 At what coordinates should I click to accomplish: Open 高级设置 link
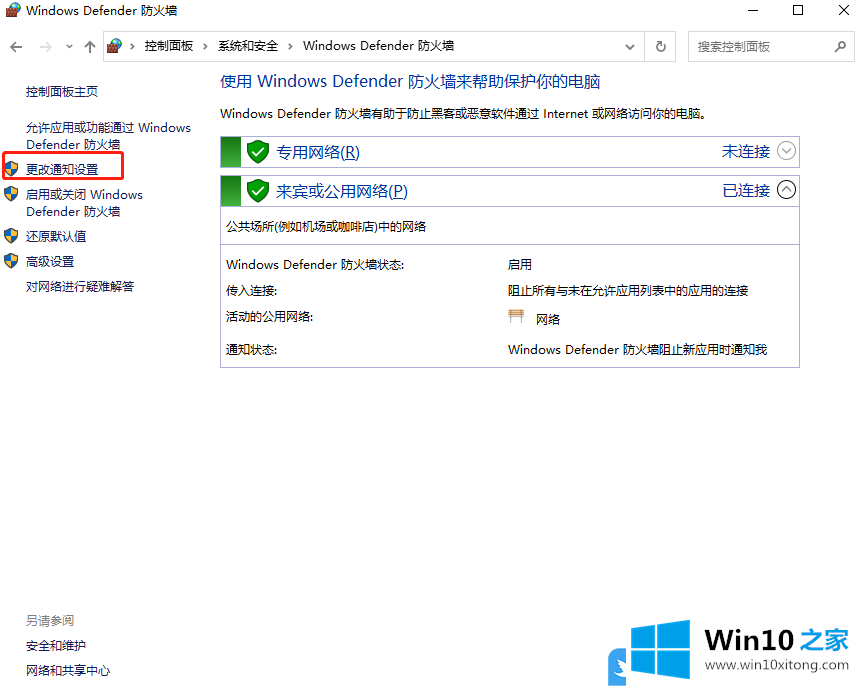pos(50,261)
